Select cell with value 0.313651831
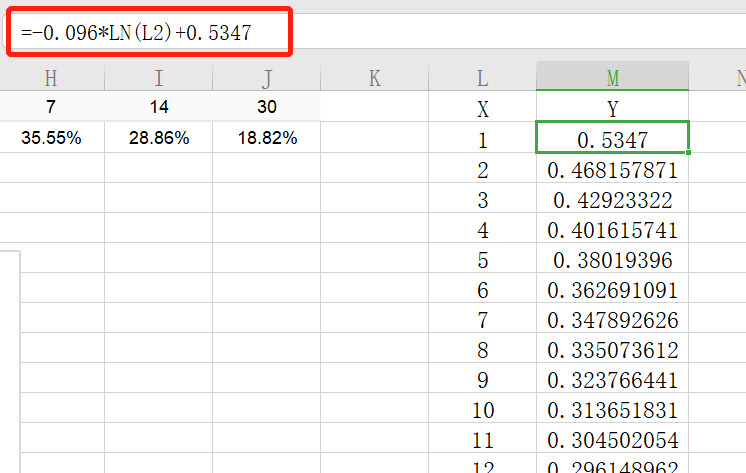Viewport: 746px width, 473px height. tap(612, 410)
